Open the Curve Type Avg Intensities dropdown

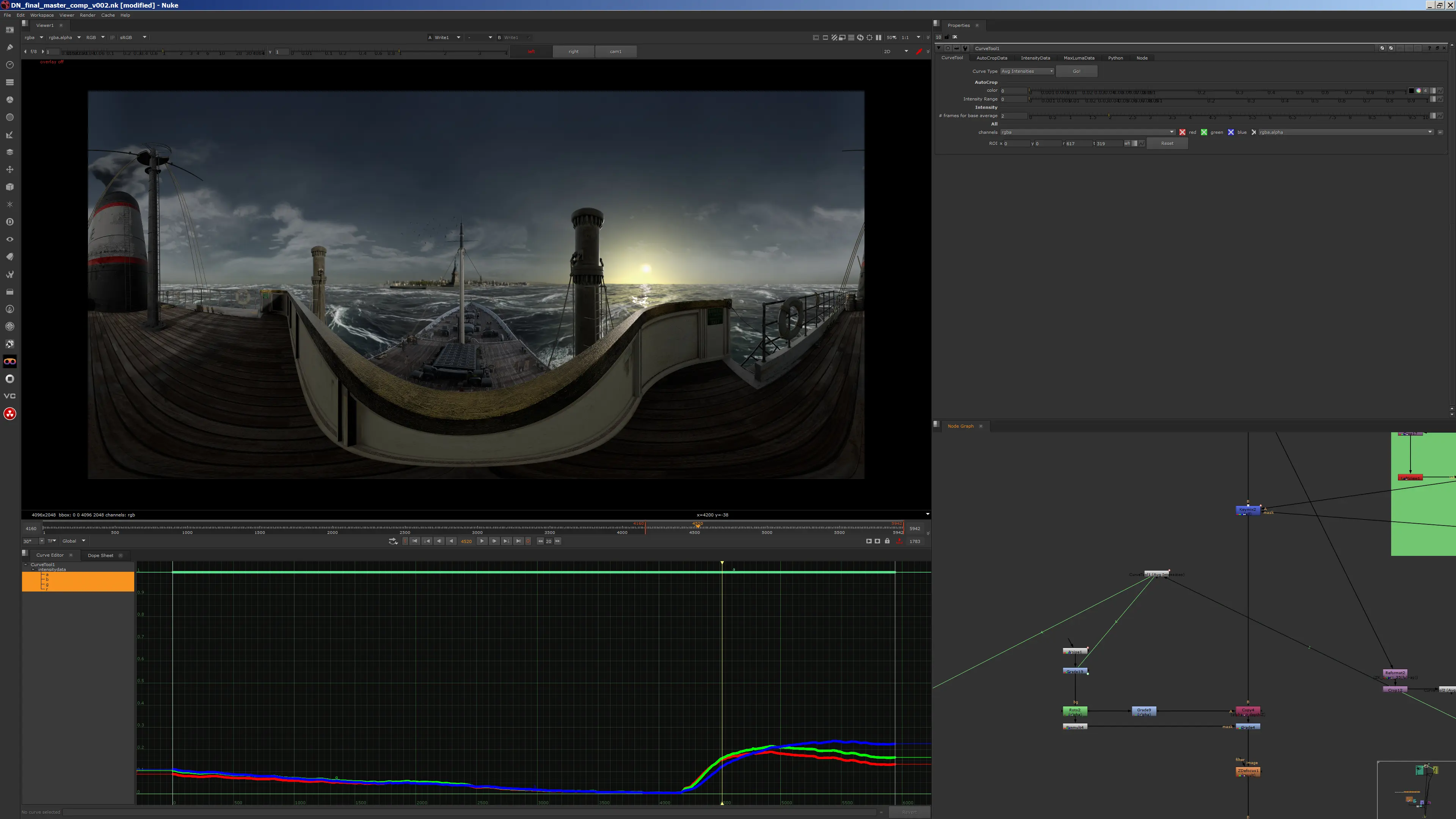coord(1027,71)
